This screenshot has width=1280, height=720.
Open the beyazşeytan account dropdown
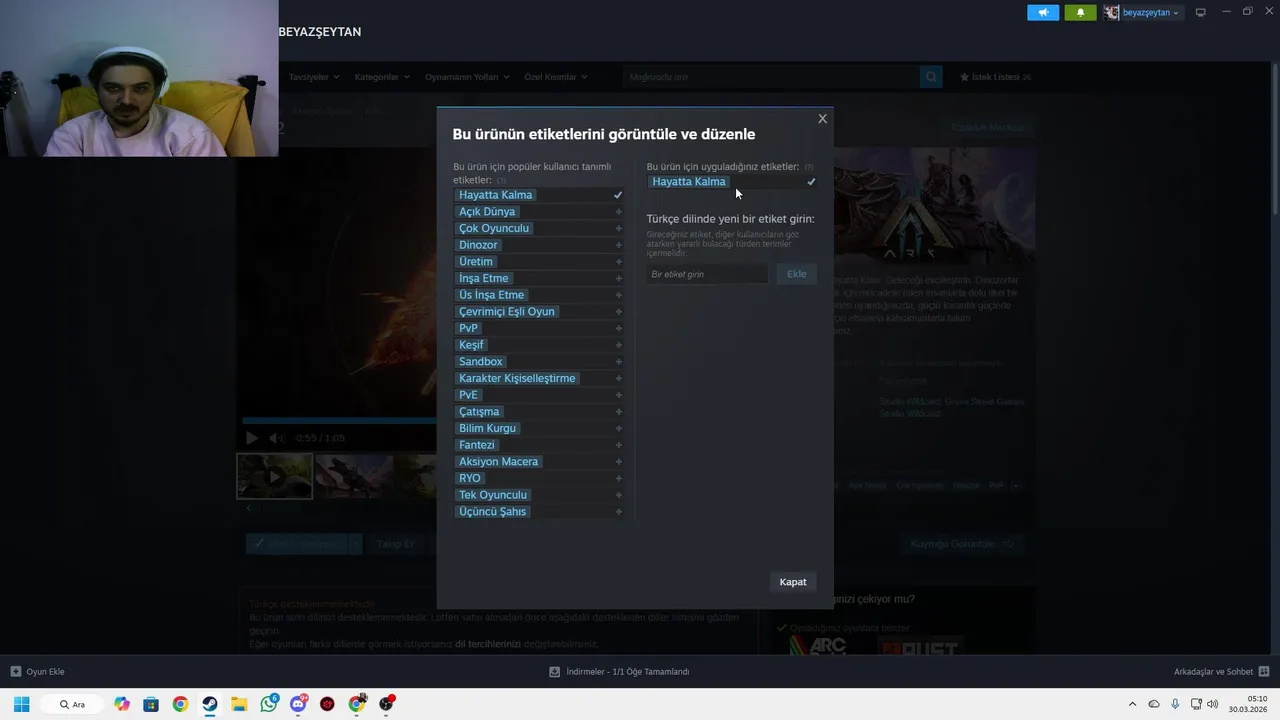point(1151,13)
